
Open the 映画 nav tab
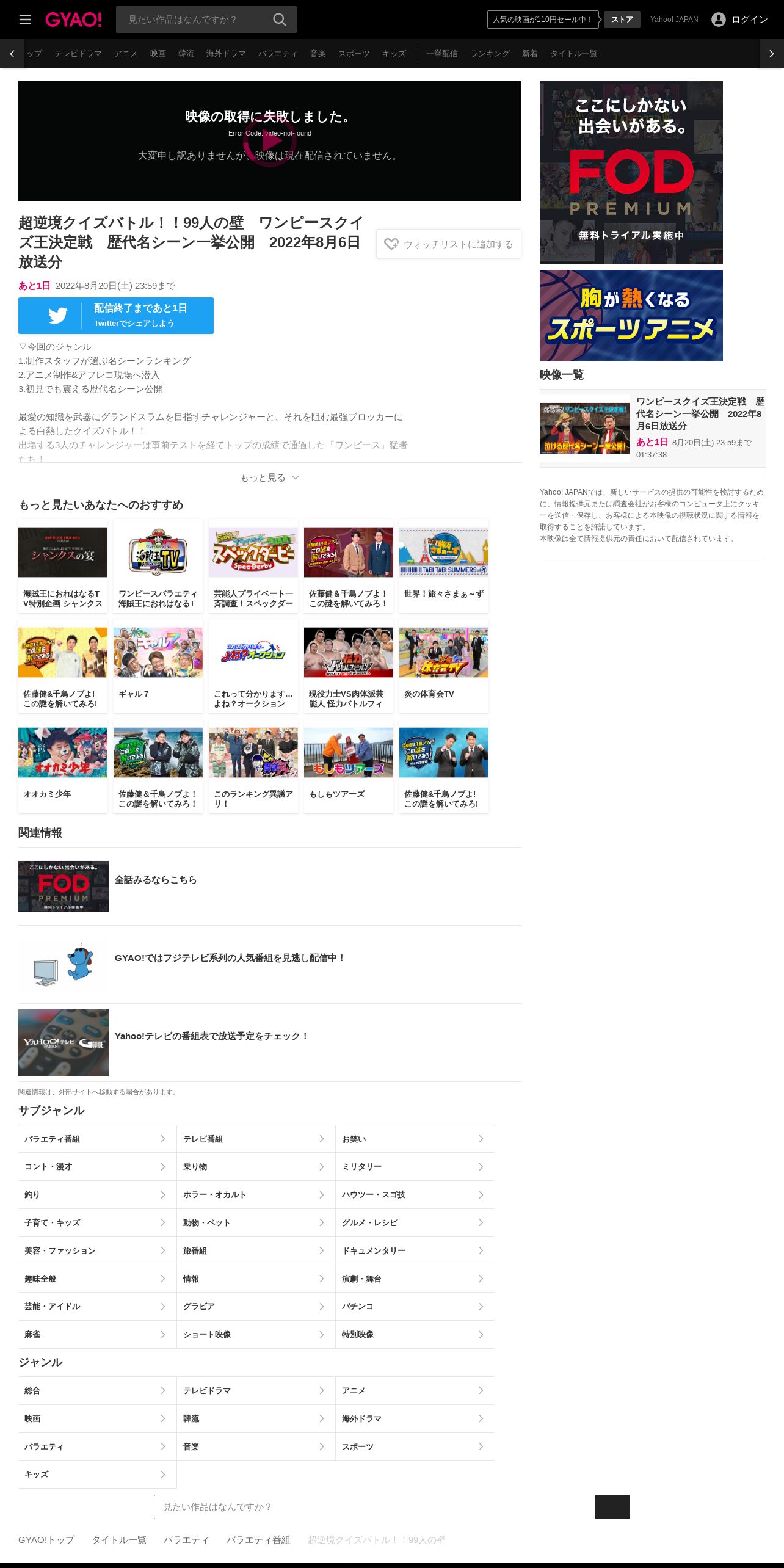158,54
